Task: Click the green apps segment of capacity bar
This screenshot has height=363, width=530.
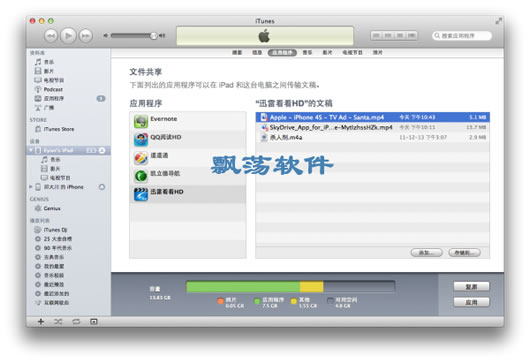Action: click(243, 287)
